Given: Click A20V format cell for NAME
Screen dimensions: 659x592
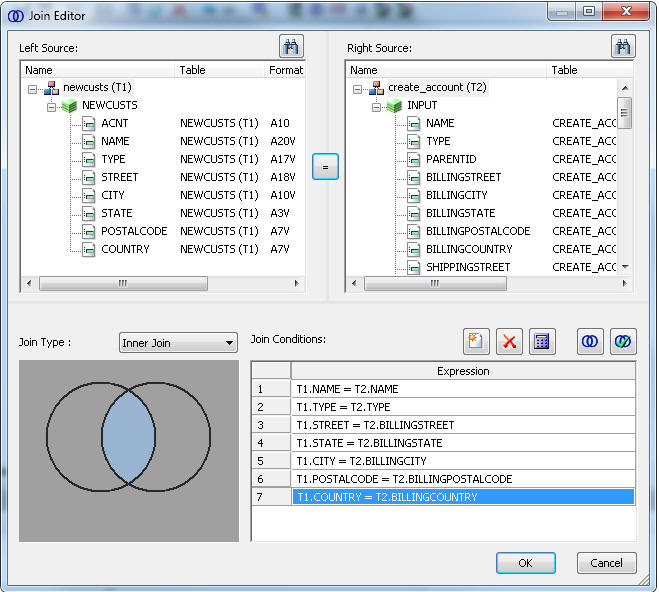Looking at the screenshot, I should pyautogui.click(x=283, y=142).
